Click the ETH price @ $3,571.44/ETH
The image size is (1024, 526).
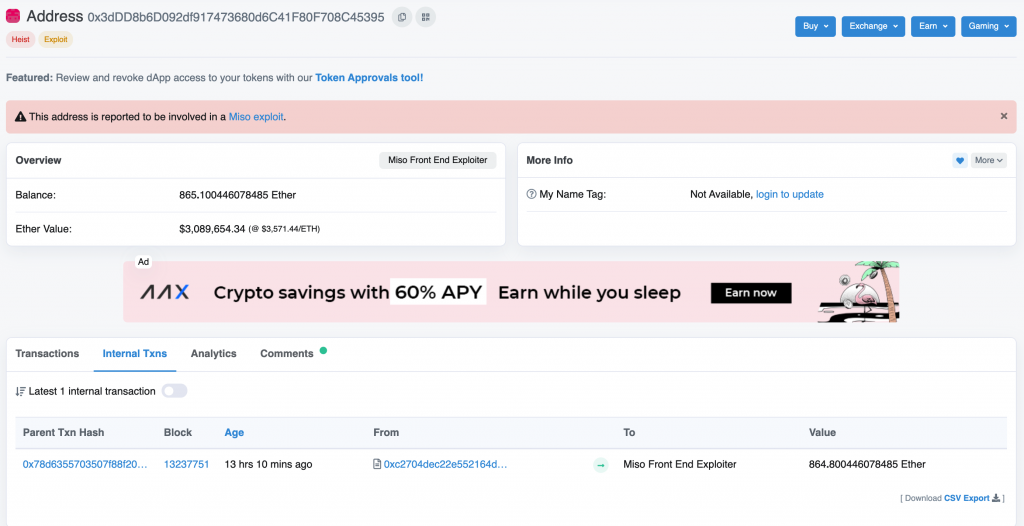(x=284, y=229)
